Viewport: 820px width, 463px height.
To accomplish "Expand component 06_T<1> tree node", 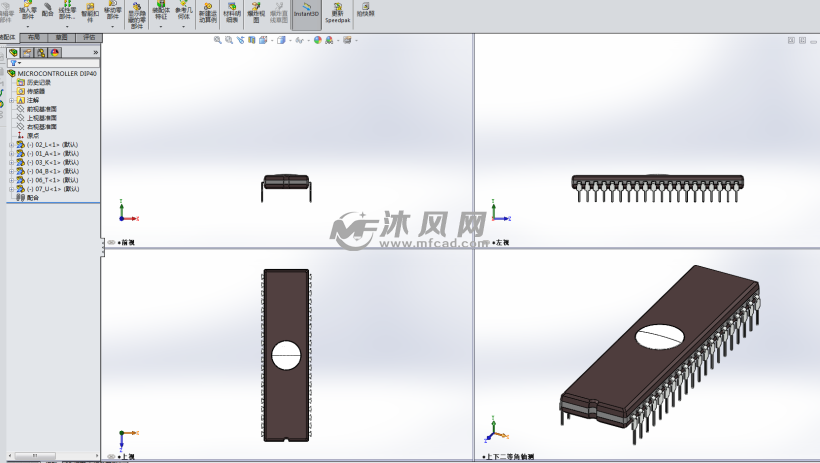I will (x=12, y=180).
